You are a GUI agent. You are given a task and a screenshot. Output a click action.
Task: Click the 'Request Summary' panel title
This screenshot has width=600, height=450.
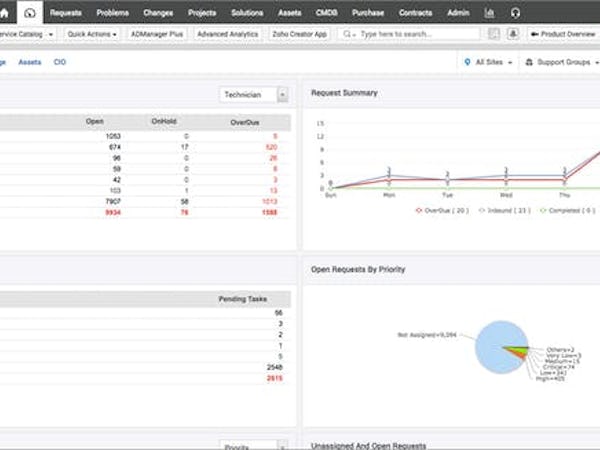click(344, 93)
